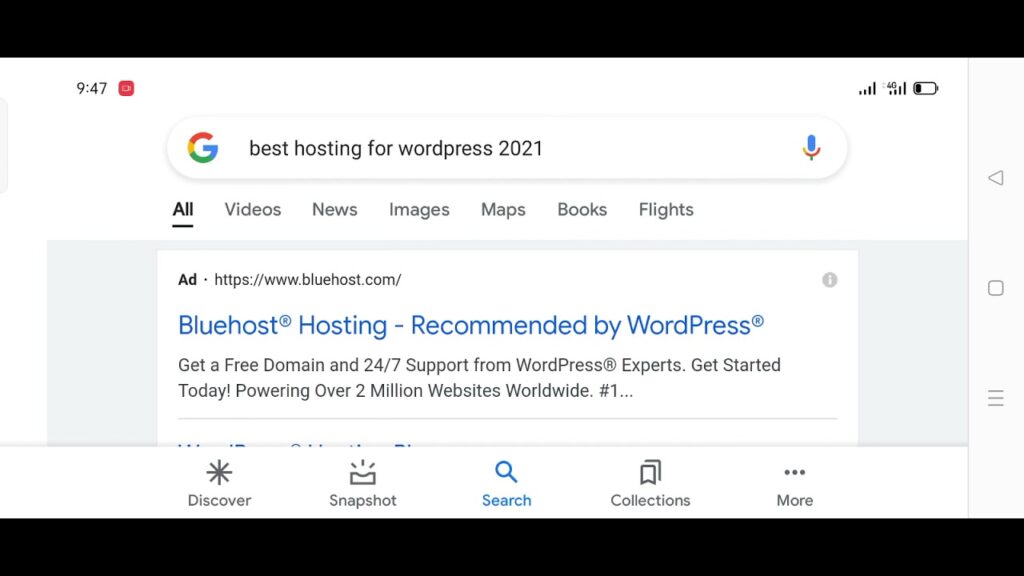
Task: Open the Discover feed in bottom navigation
Action: (219, 484)
